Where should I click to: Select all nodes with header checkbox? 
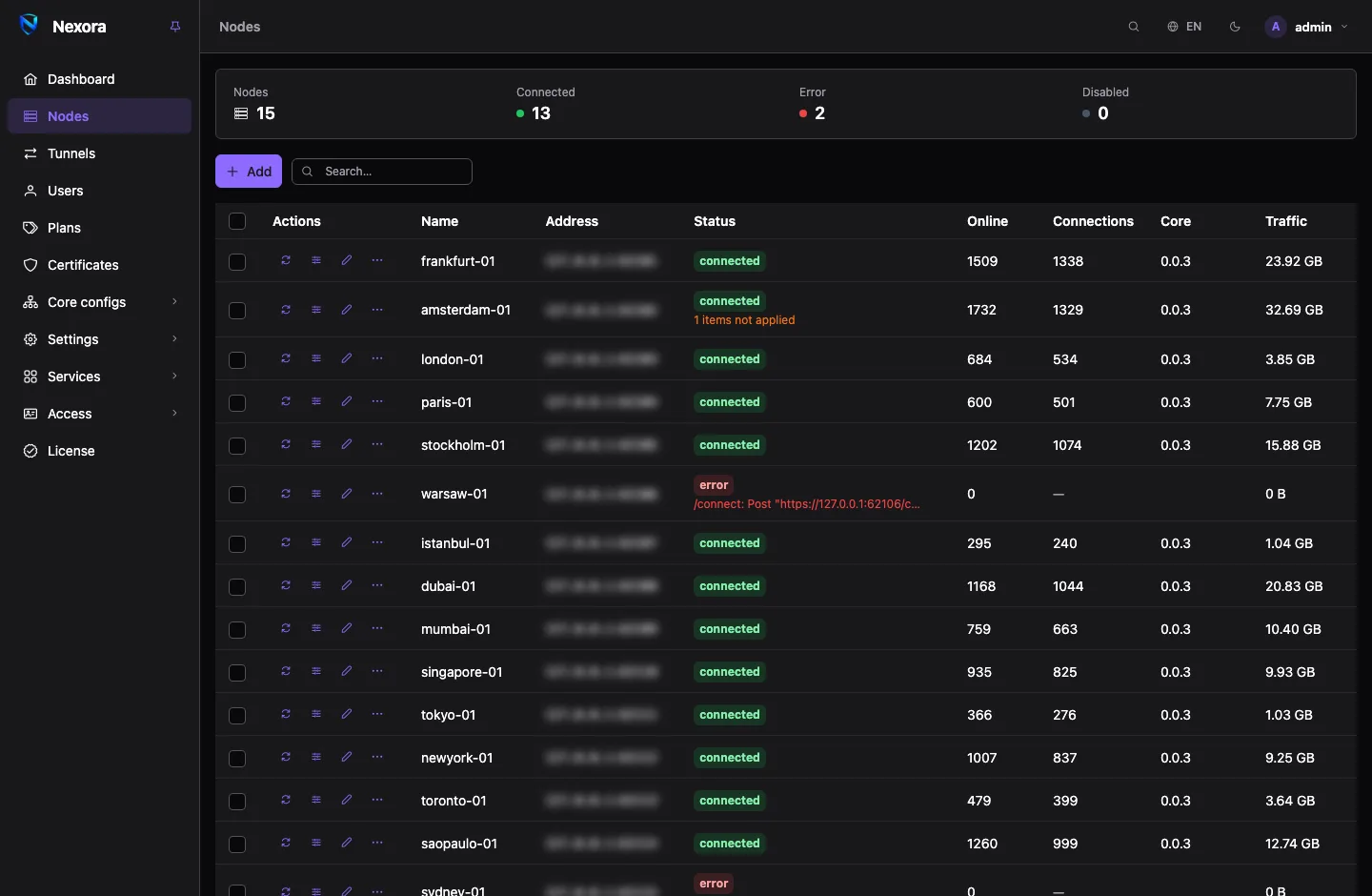(x=237, y=221)
